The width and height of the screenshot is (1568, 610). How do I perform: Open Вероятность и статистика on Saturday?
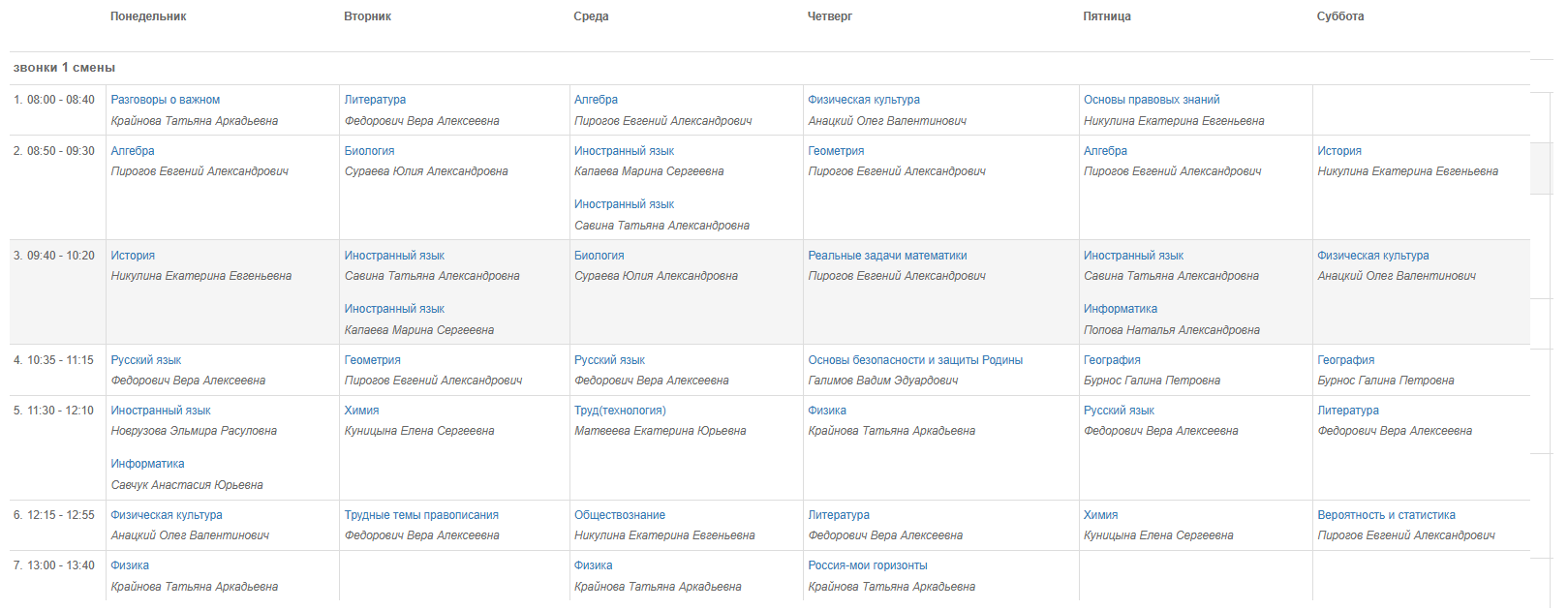click(1386, 515)
